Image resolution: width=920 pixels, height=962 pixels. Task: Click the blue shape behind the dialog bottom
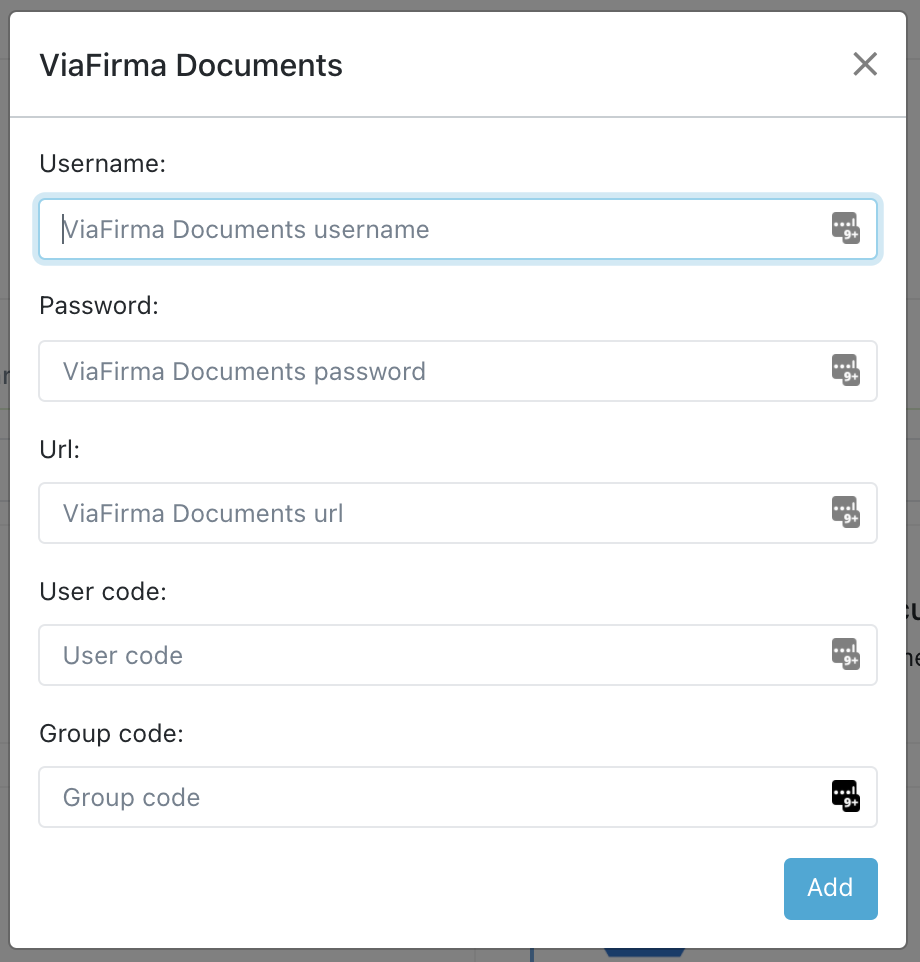(645, 953)
